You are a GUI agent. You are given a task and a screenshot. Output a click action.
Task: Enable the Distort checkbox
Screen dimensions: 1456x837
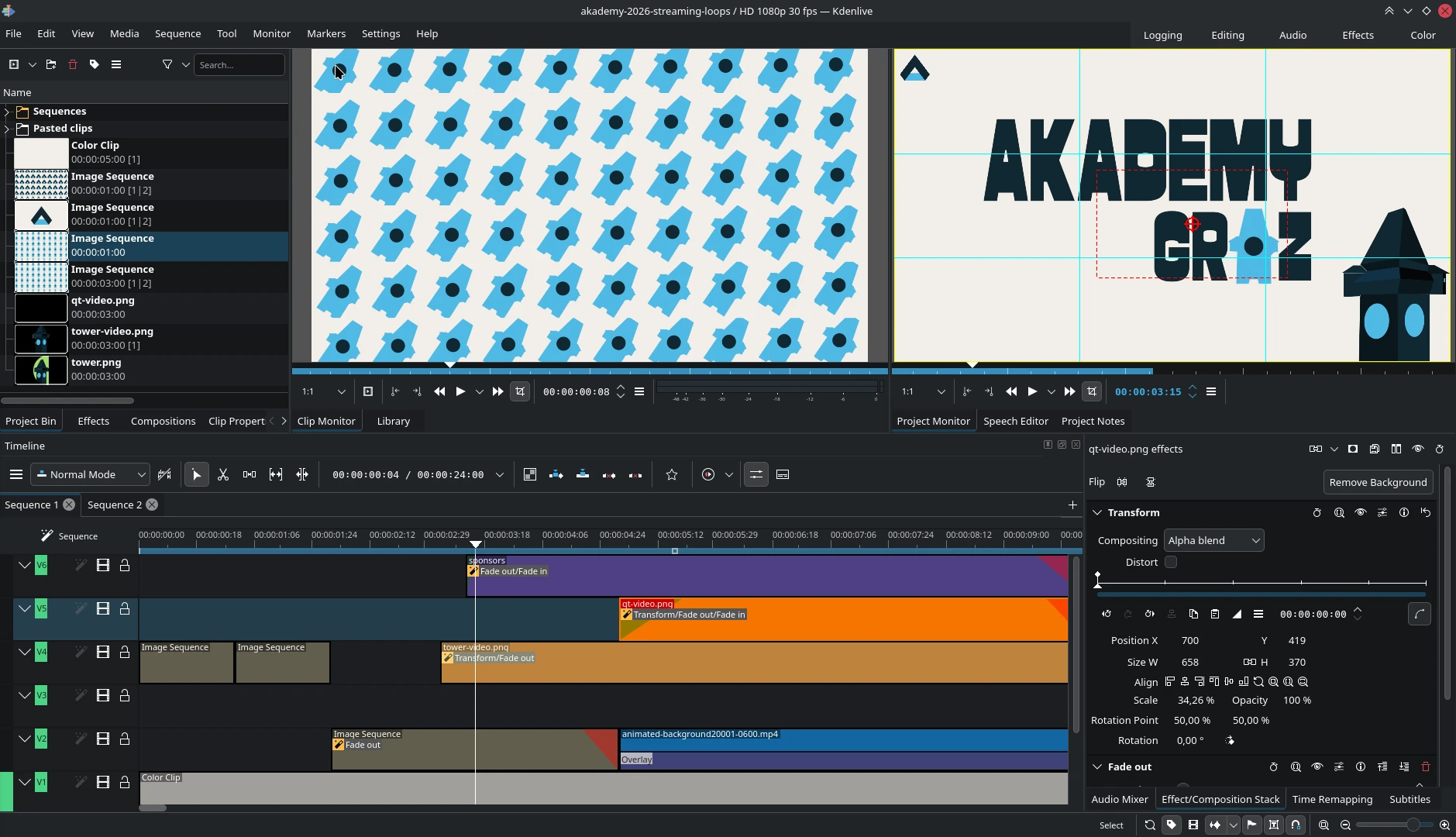pos(1171,562)
